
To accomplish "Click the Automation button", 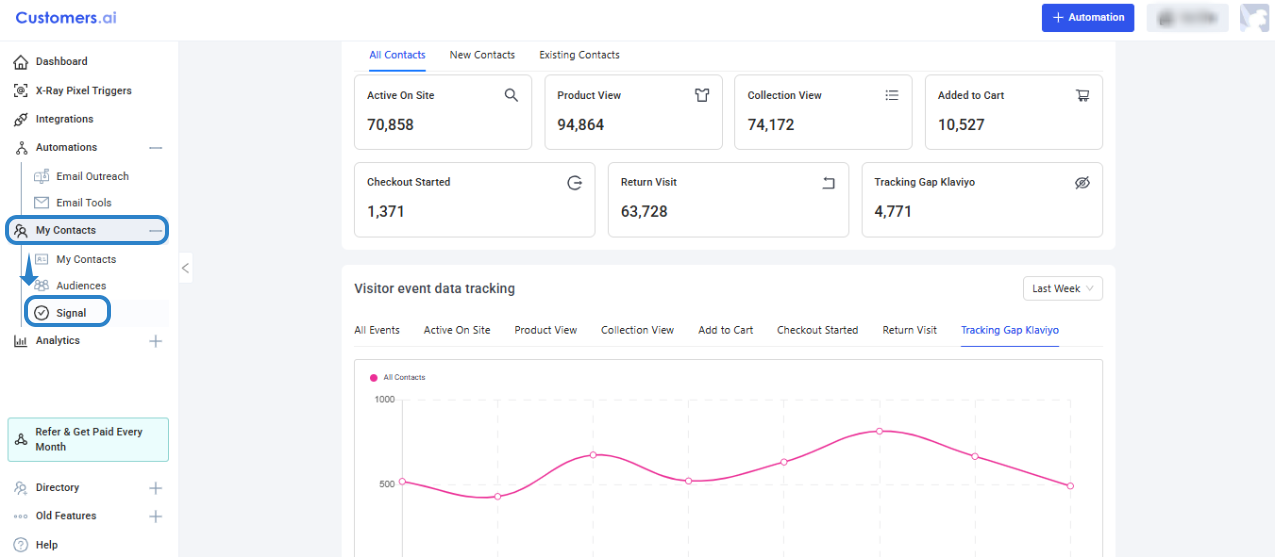I will click(1088, 17).
